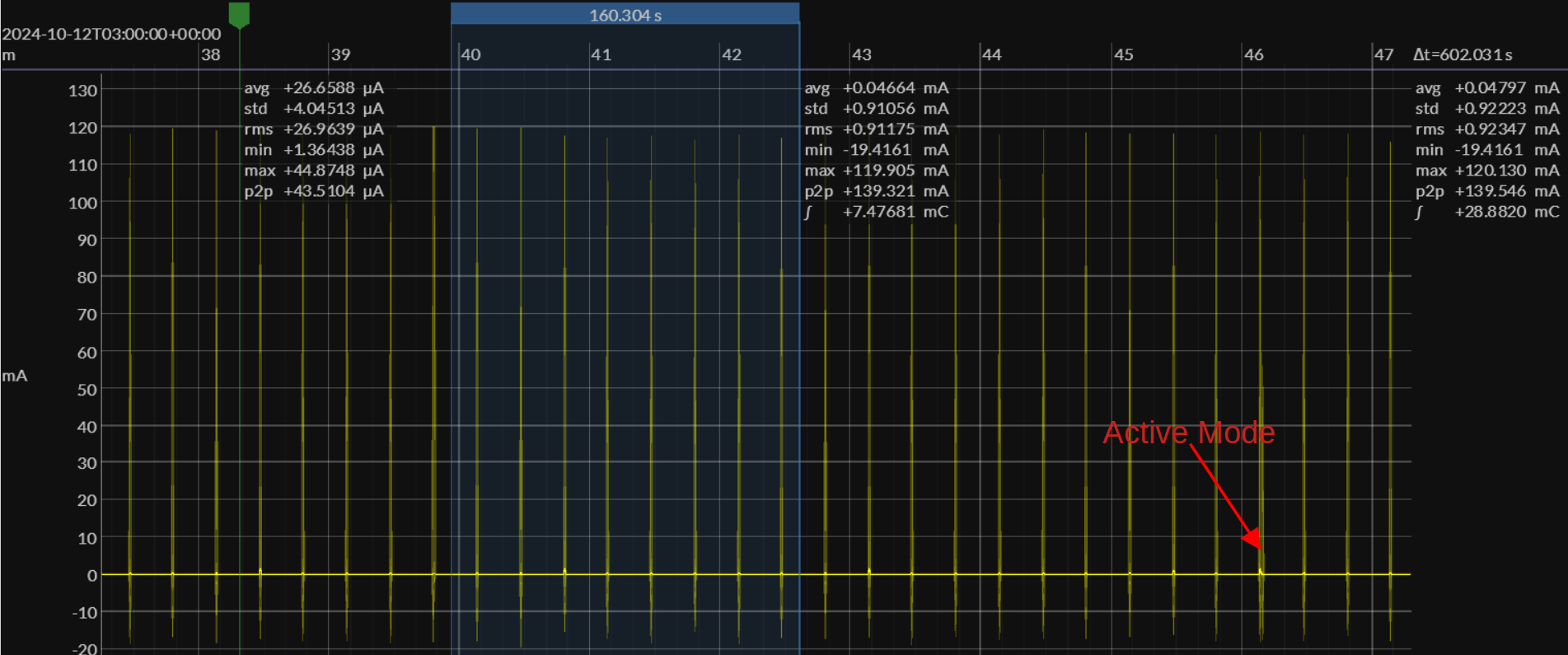1568x655 pixels.
Task: Click the -20 label on the y-axis
Action: 85,648
